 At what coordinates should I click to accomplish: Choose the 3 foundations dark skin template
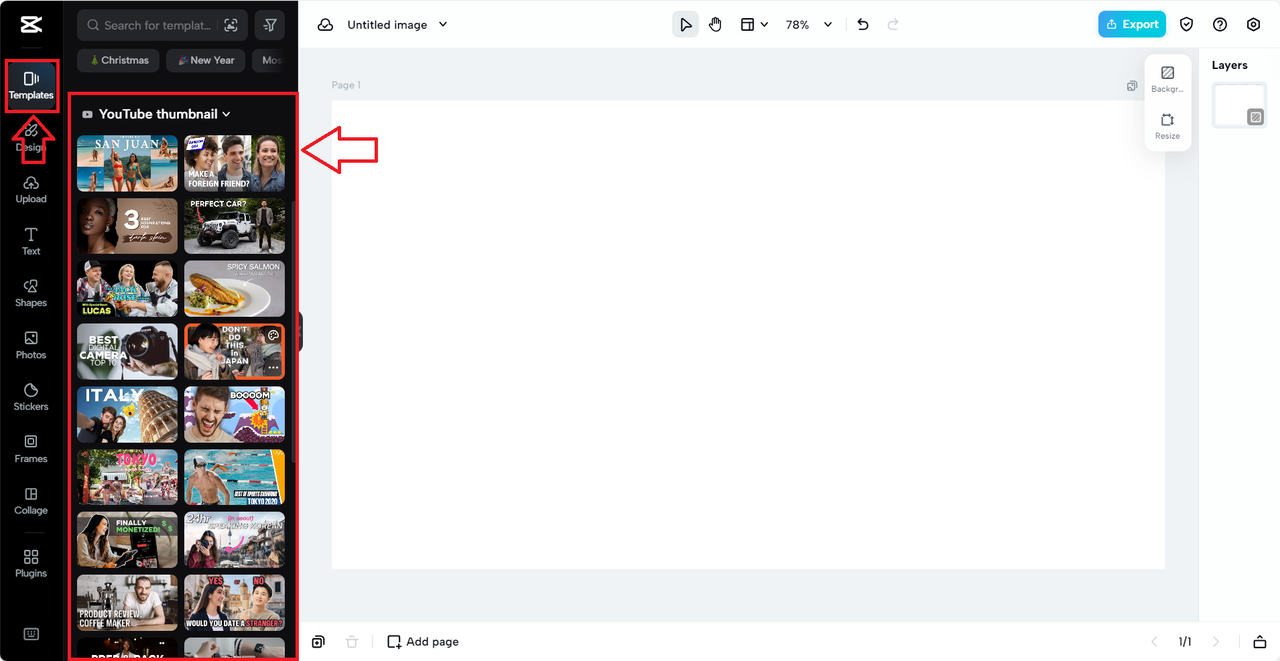click(127, 226)
